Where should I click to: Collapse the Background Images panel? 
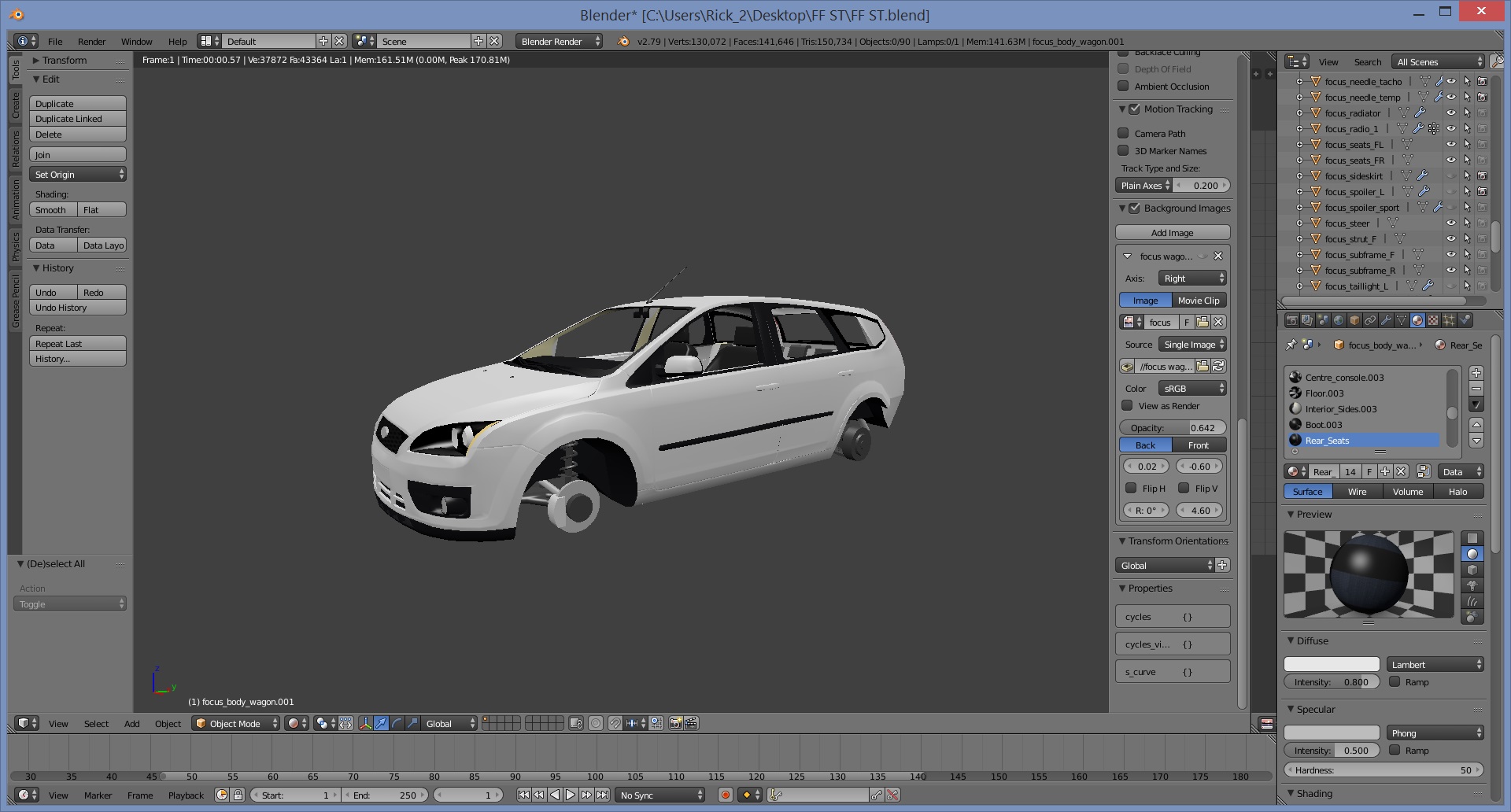(x=1122, y=209)
